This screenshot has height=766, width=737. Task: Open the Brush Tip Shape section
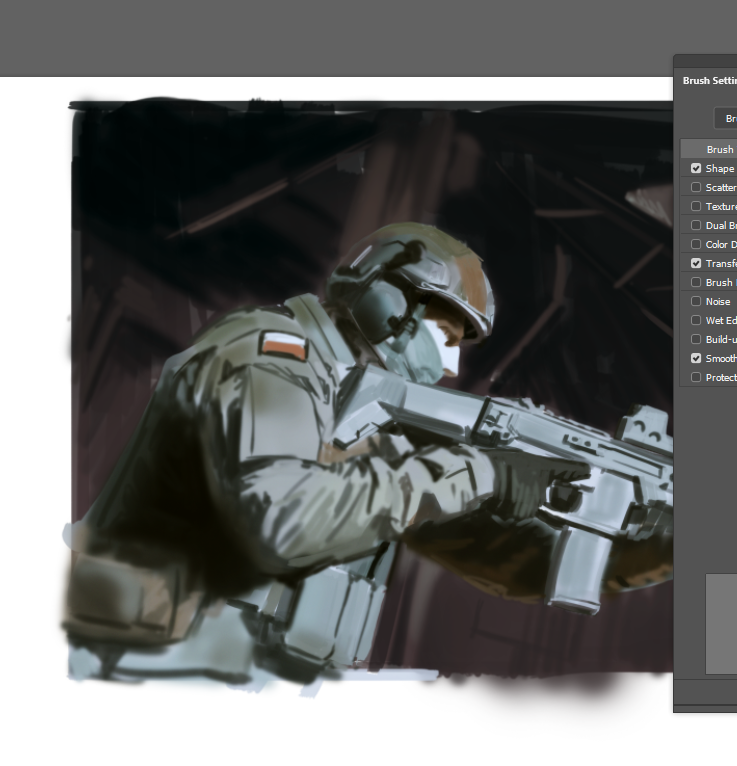[709, 149]
